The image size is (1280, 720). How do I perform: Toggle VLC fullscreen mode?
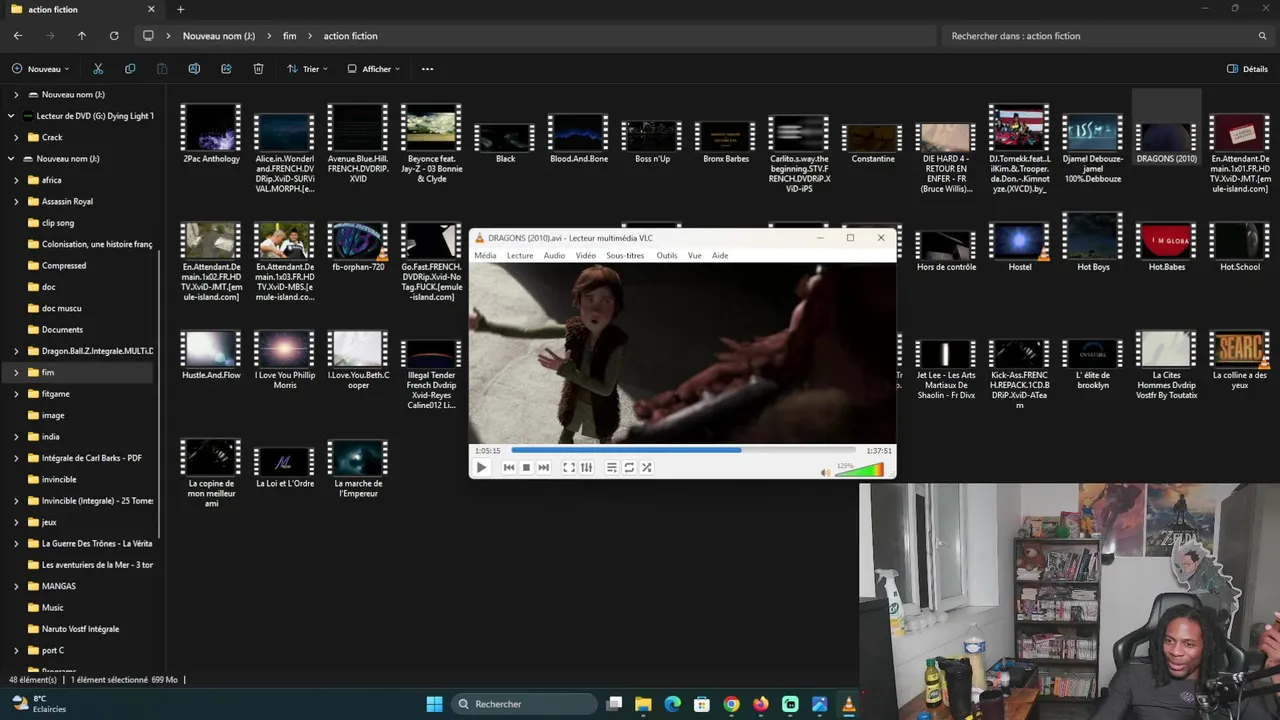point(569,467)
